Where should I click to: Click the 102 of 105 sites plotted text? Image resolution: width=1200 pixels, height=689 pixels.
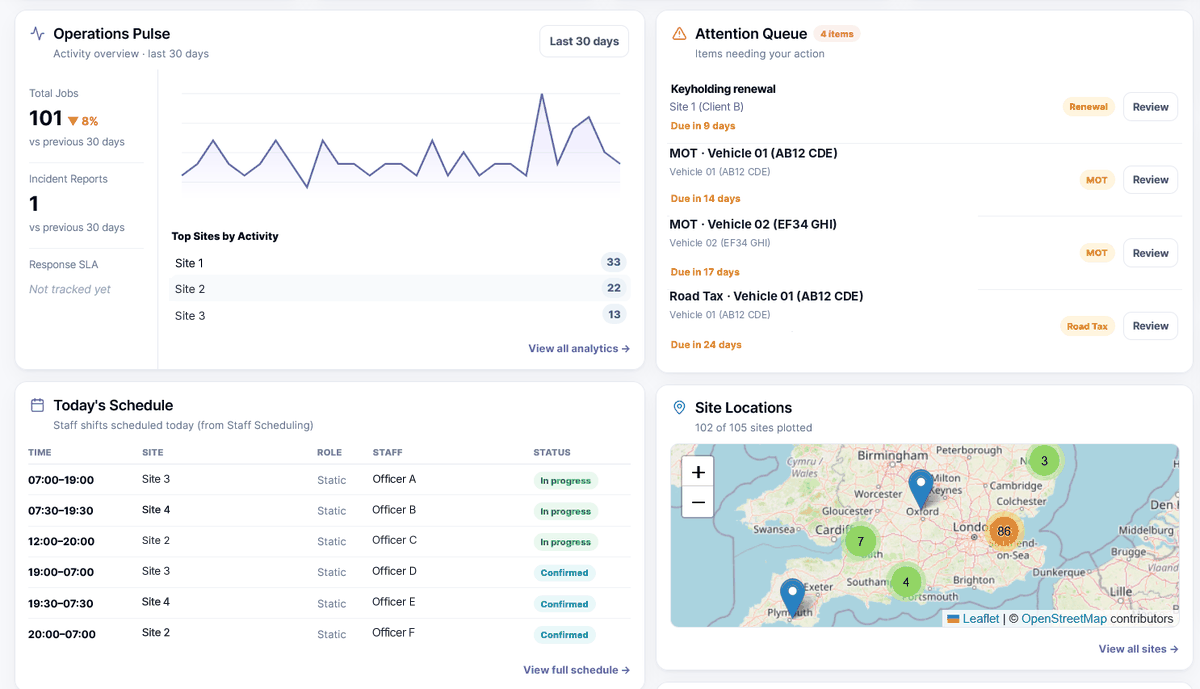click(x=753, y=427)
